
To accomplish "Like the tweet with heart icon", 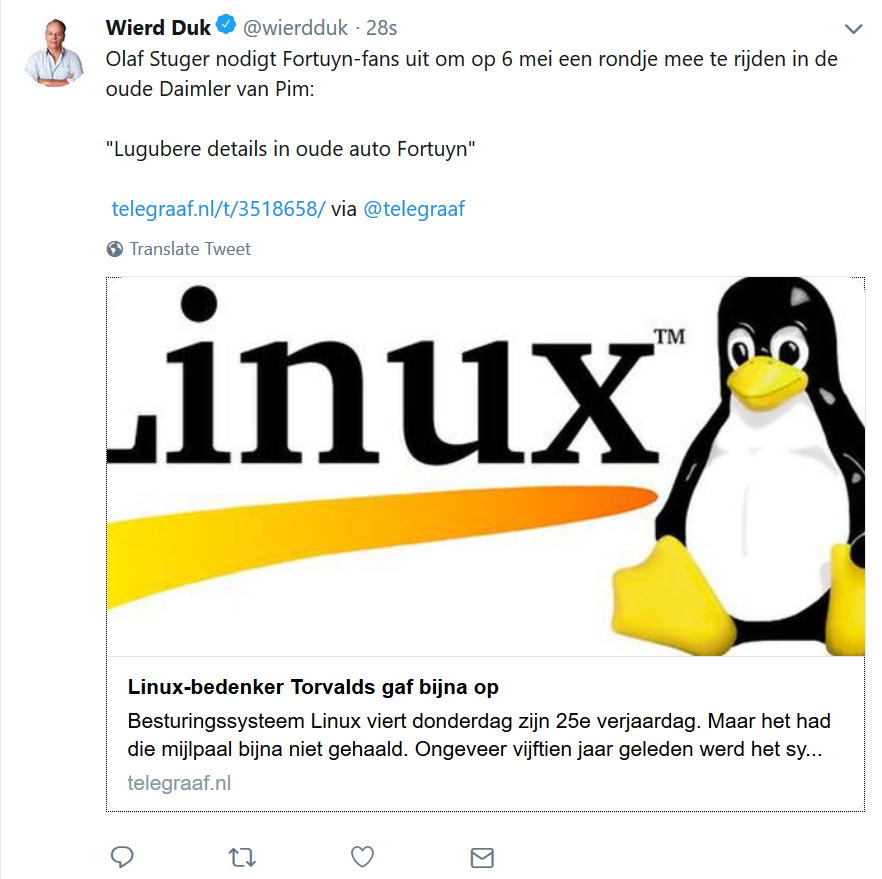I will click(x=362, y=857).
